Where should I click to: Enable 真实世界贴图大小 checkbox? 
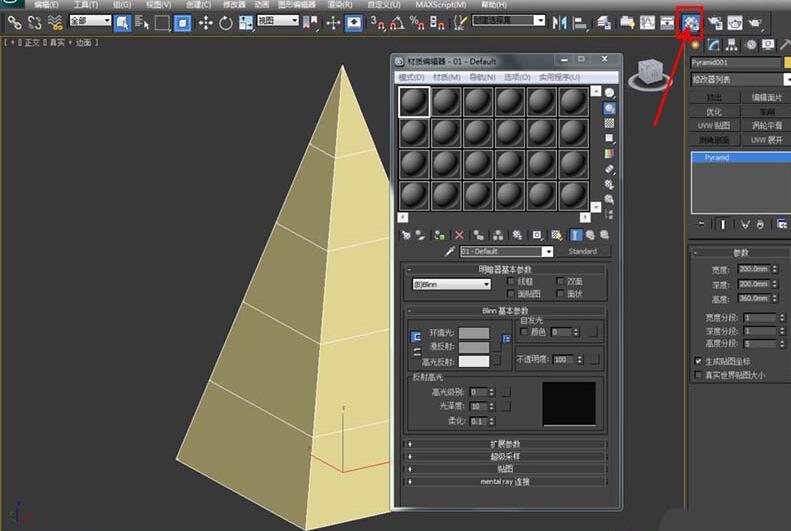698,375
